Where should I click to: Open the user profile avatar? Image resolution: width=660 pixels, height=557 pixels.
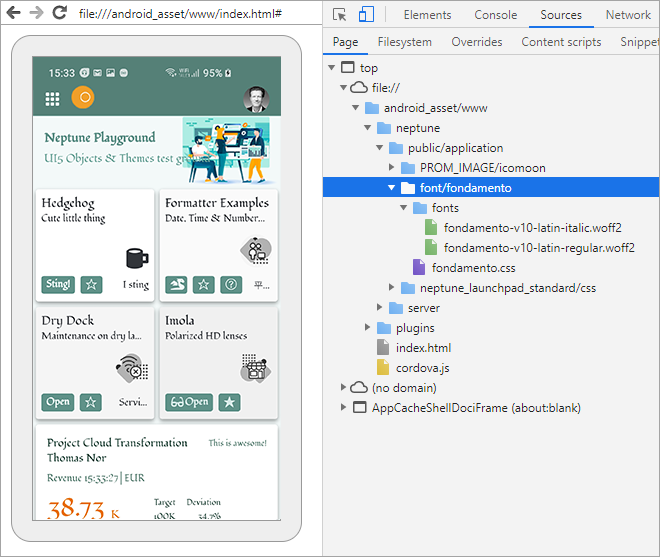(256, 99)
